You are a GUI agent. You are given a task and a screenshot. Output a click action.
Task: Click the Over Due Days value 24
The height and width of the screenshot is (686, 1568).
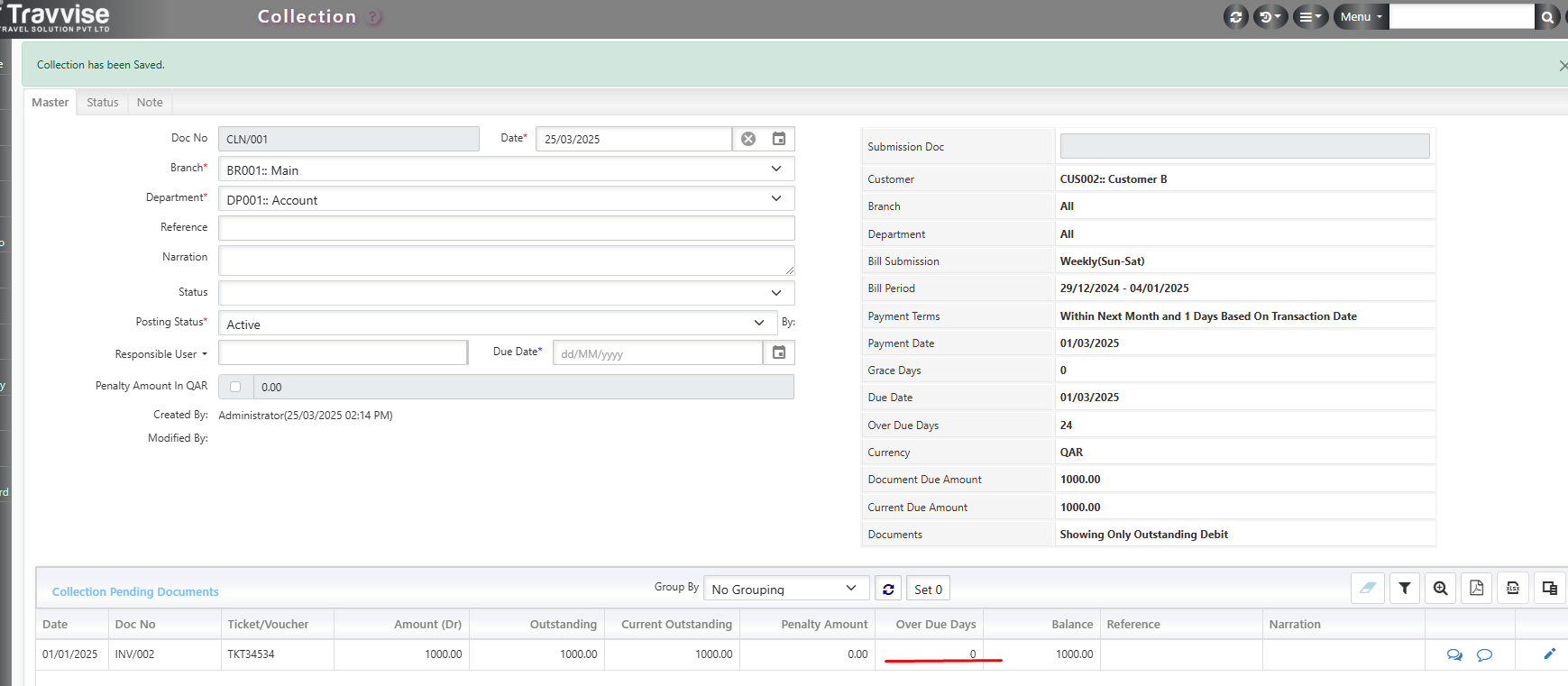1066,425
